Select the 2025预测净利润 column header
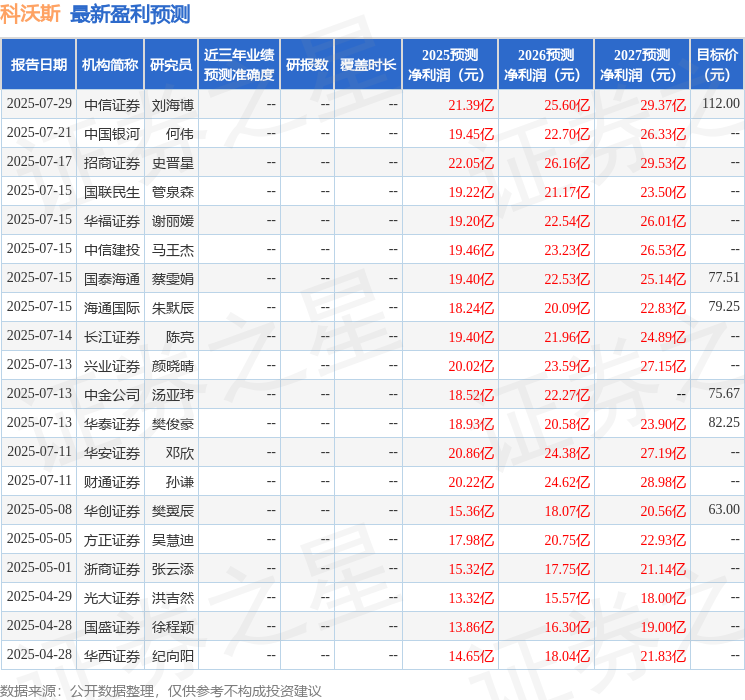The width and height of the screenshot is (745, 700). 450,65
